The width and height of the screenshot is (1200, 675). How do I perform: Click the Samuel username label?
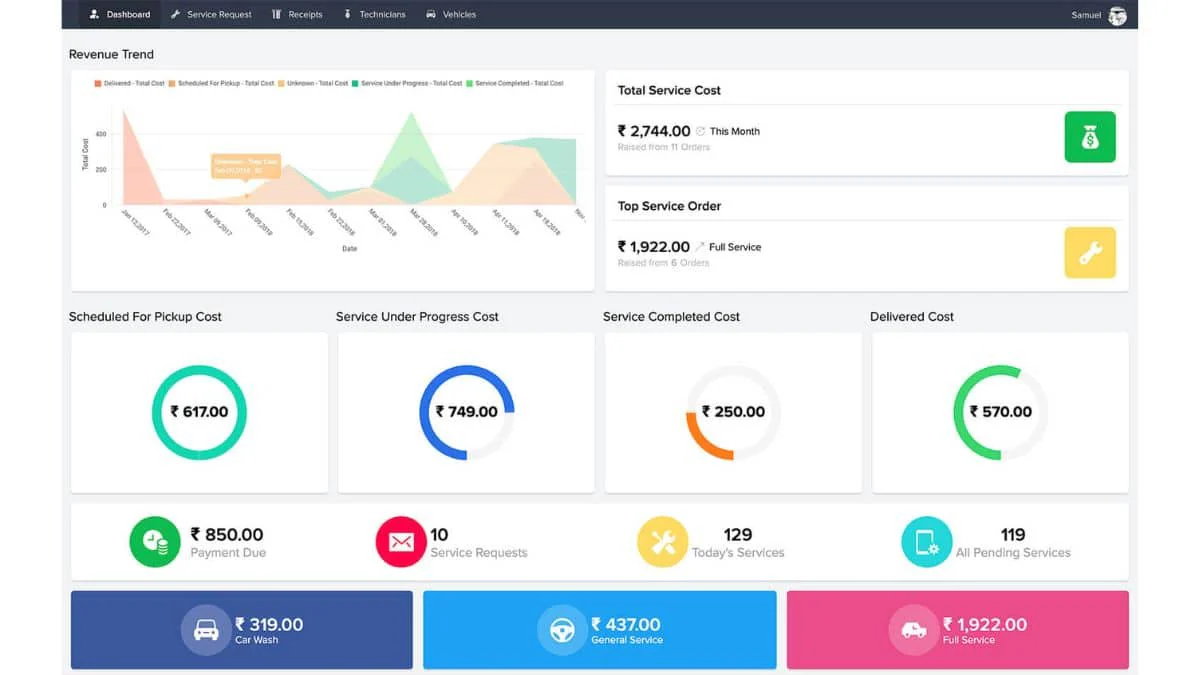[1086, 15]
